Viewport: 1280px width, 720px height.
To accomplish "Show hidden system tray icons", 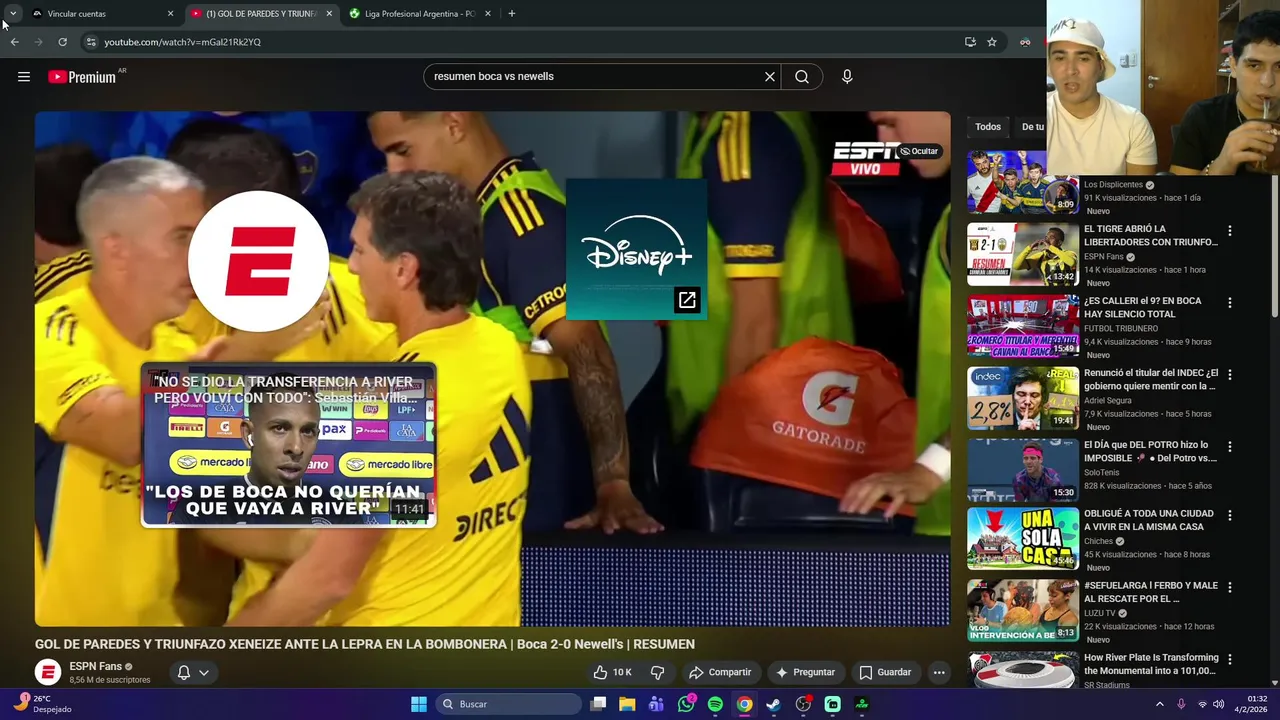I will coord(1160,704).
